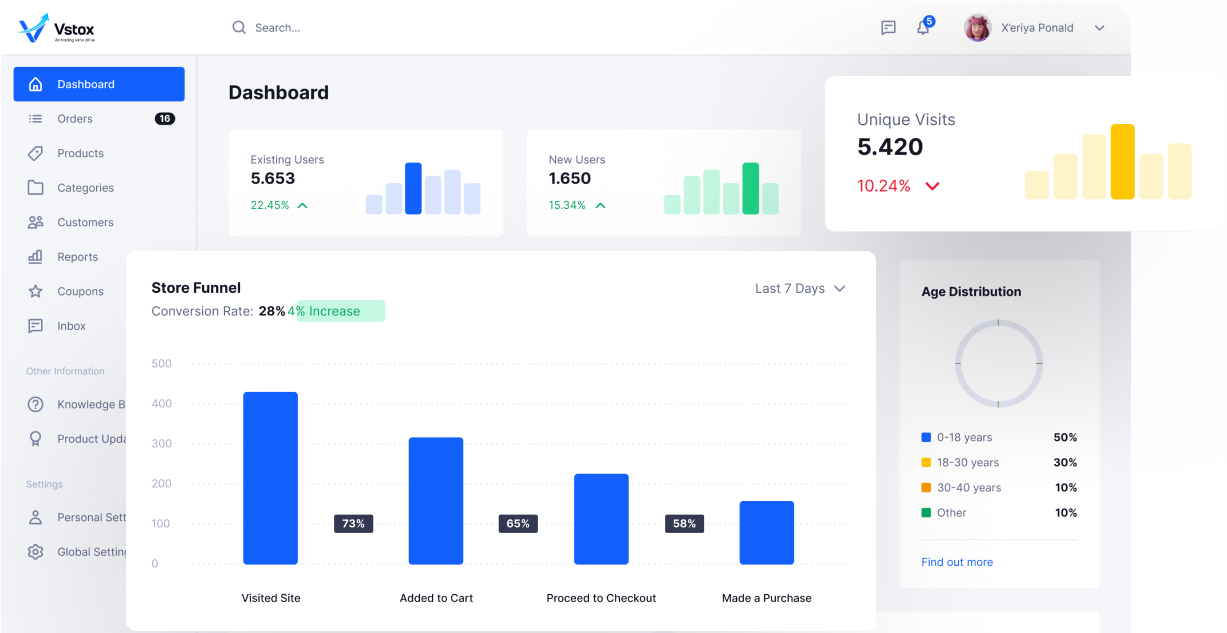Click the Customers people icon

(36, 222)
